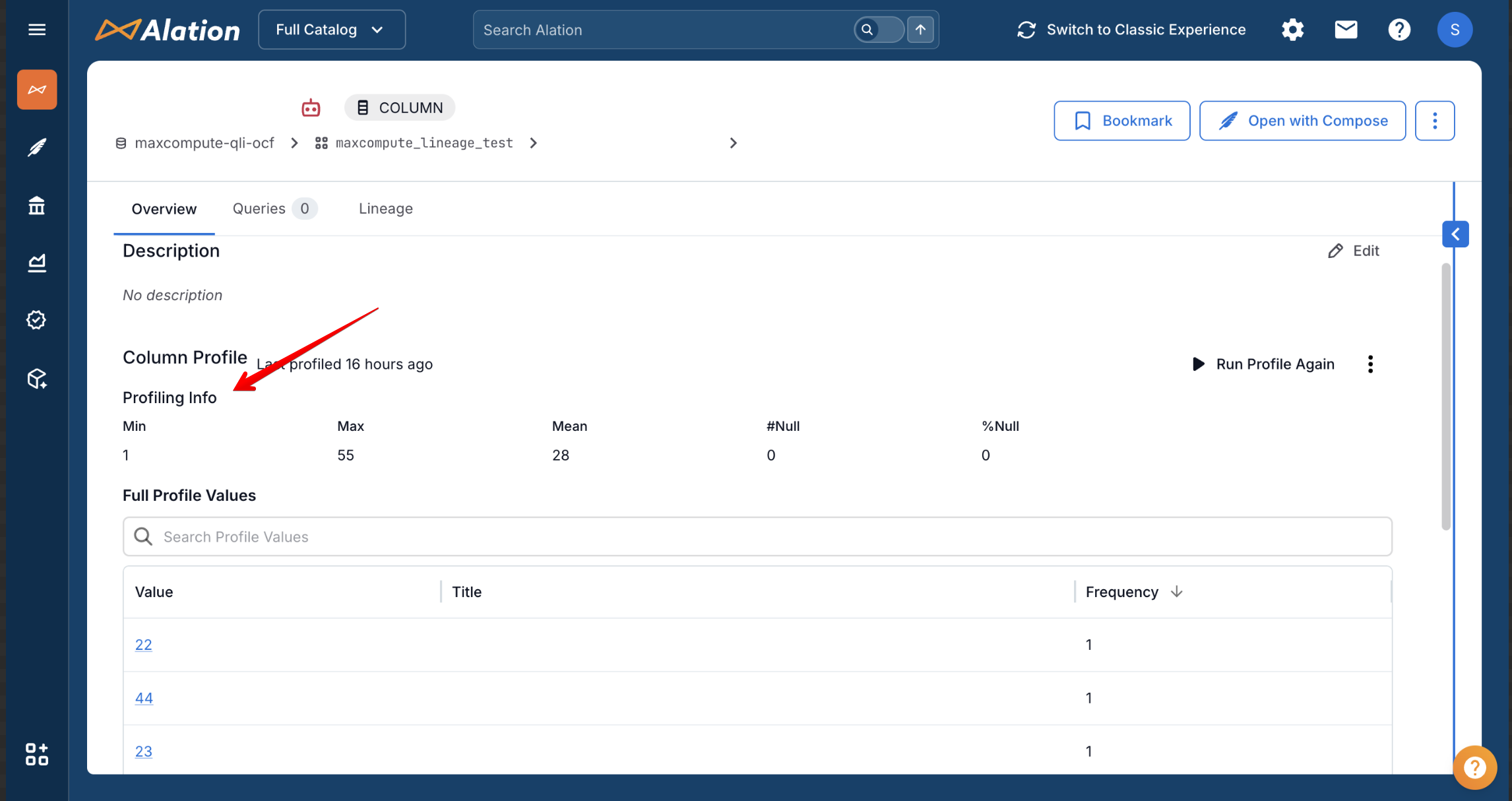Click the checkmark badge icon in sidebar
This screenshot has height=801, width=1512.
(x=37, y=320)
